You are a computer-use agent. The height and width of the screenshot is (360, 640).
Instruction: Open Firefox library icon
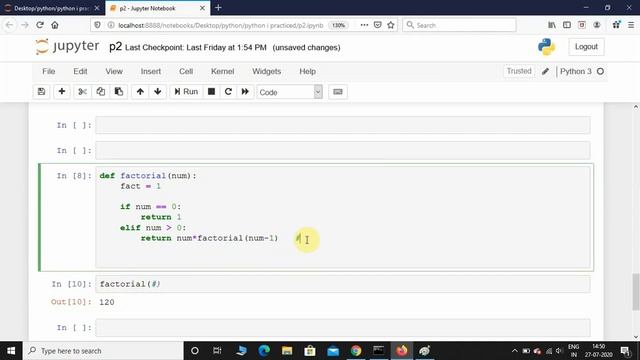(x=552, y=25)
